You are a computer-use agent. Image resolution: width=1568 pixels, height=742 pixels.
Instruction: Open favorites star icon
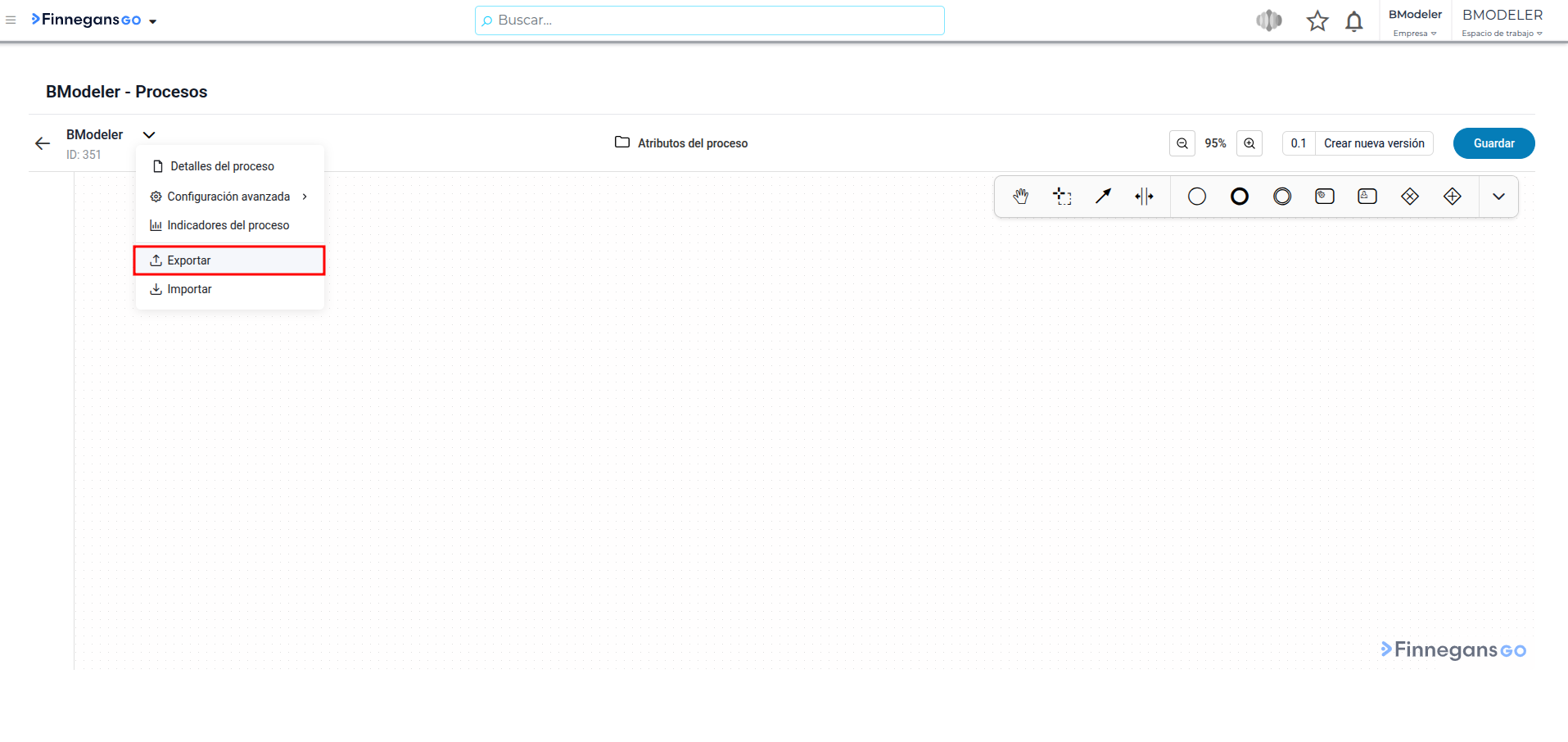(1317, 20)
